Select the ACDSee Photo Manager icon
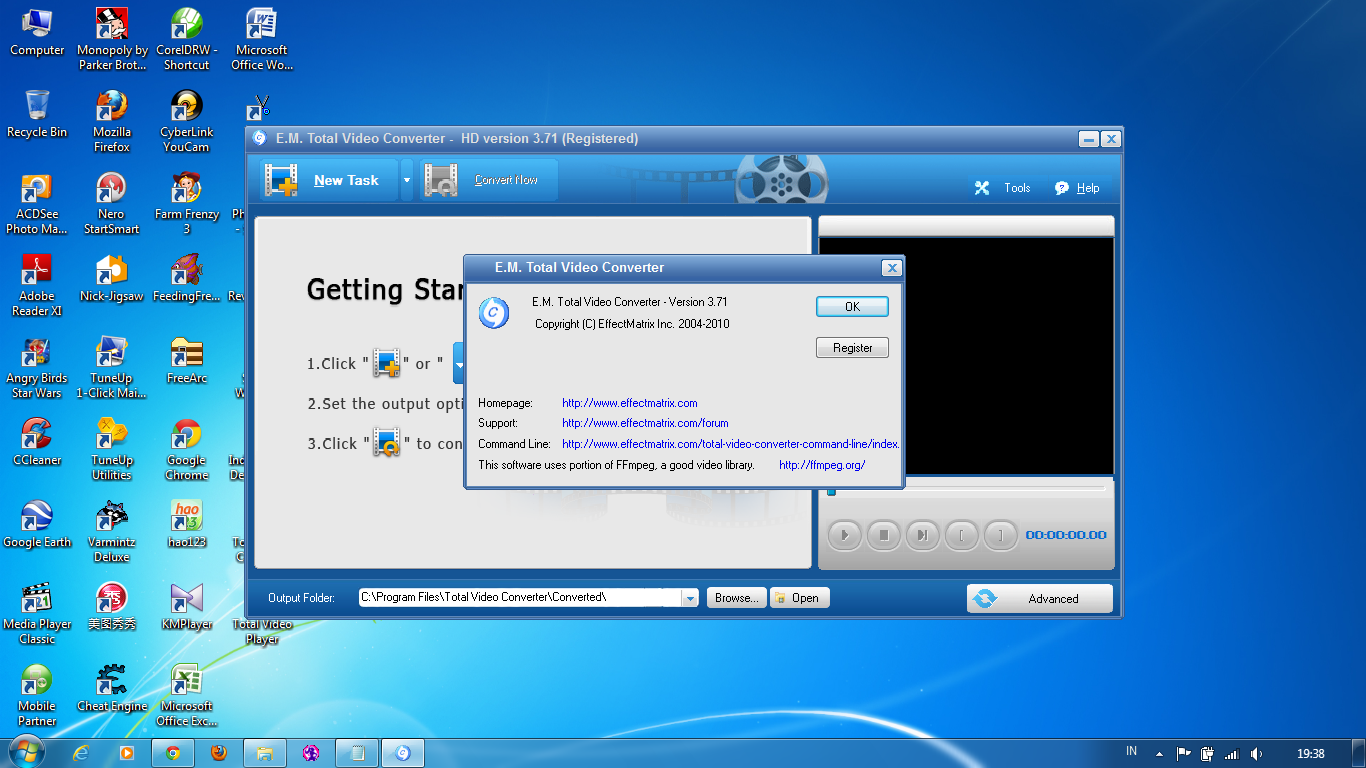The width and height of the screenshot is (1366, 768). coord(37,204)
